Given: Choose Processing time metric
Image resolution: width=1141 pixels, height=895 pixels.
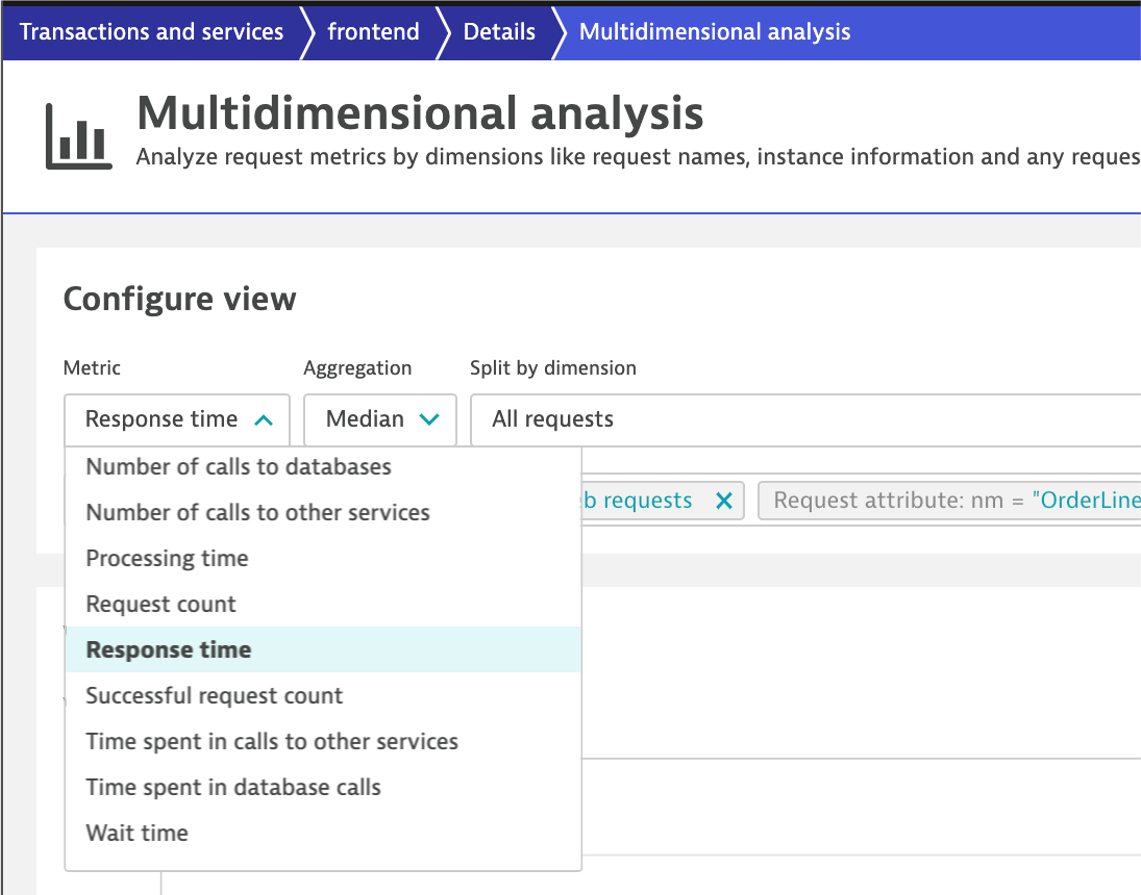Looking at the screenshot, I should (167, 558).
